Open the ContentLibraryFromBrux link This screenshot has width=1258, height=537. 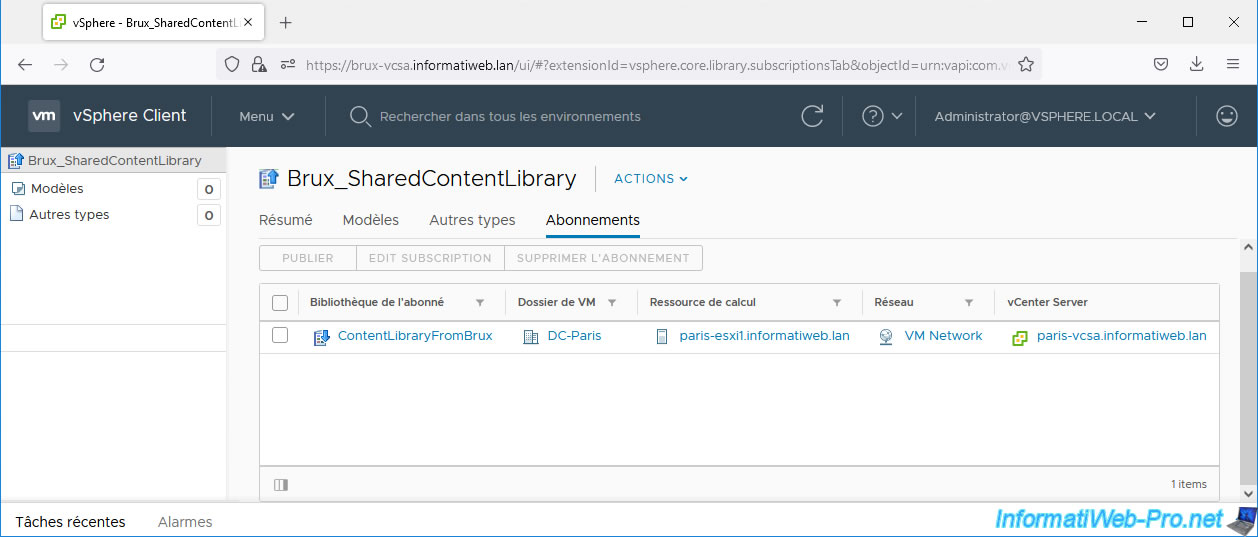point(414,336)
